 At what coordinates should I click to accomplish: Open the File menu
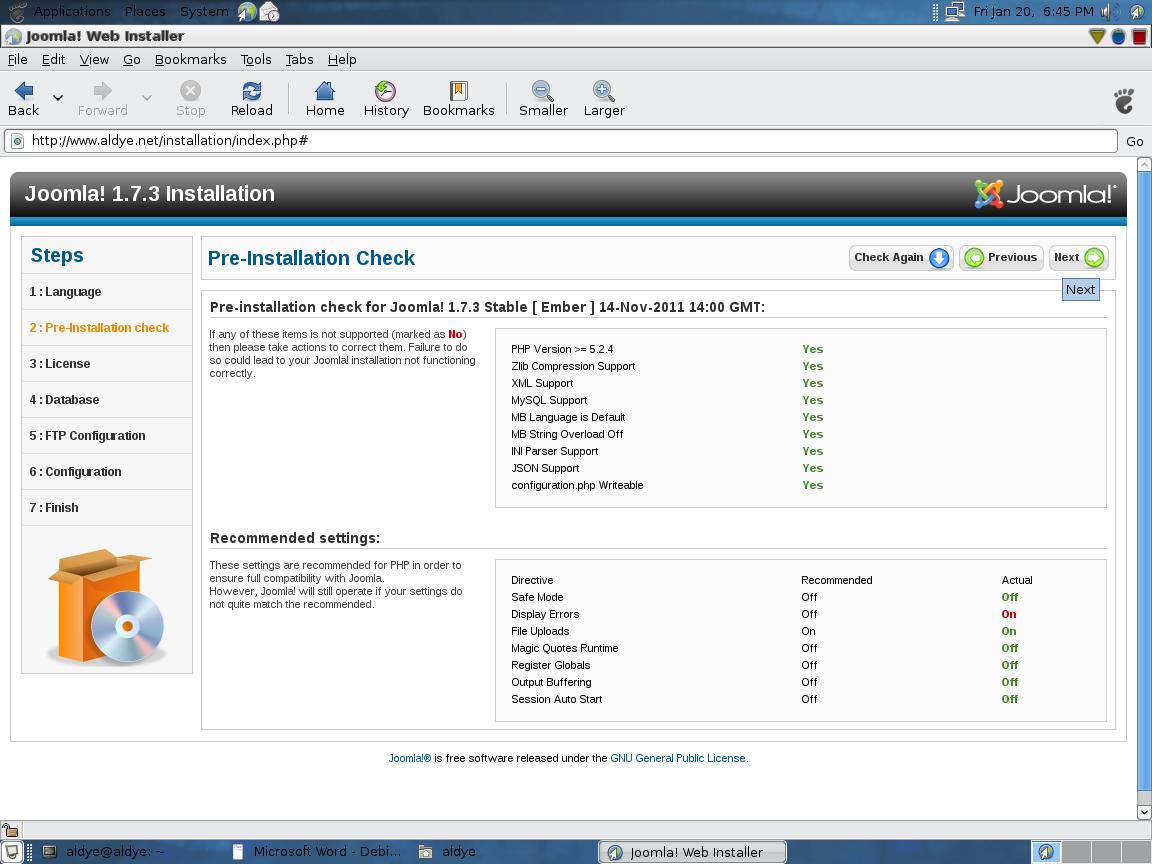(18, 60)
